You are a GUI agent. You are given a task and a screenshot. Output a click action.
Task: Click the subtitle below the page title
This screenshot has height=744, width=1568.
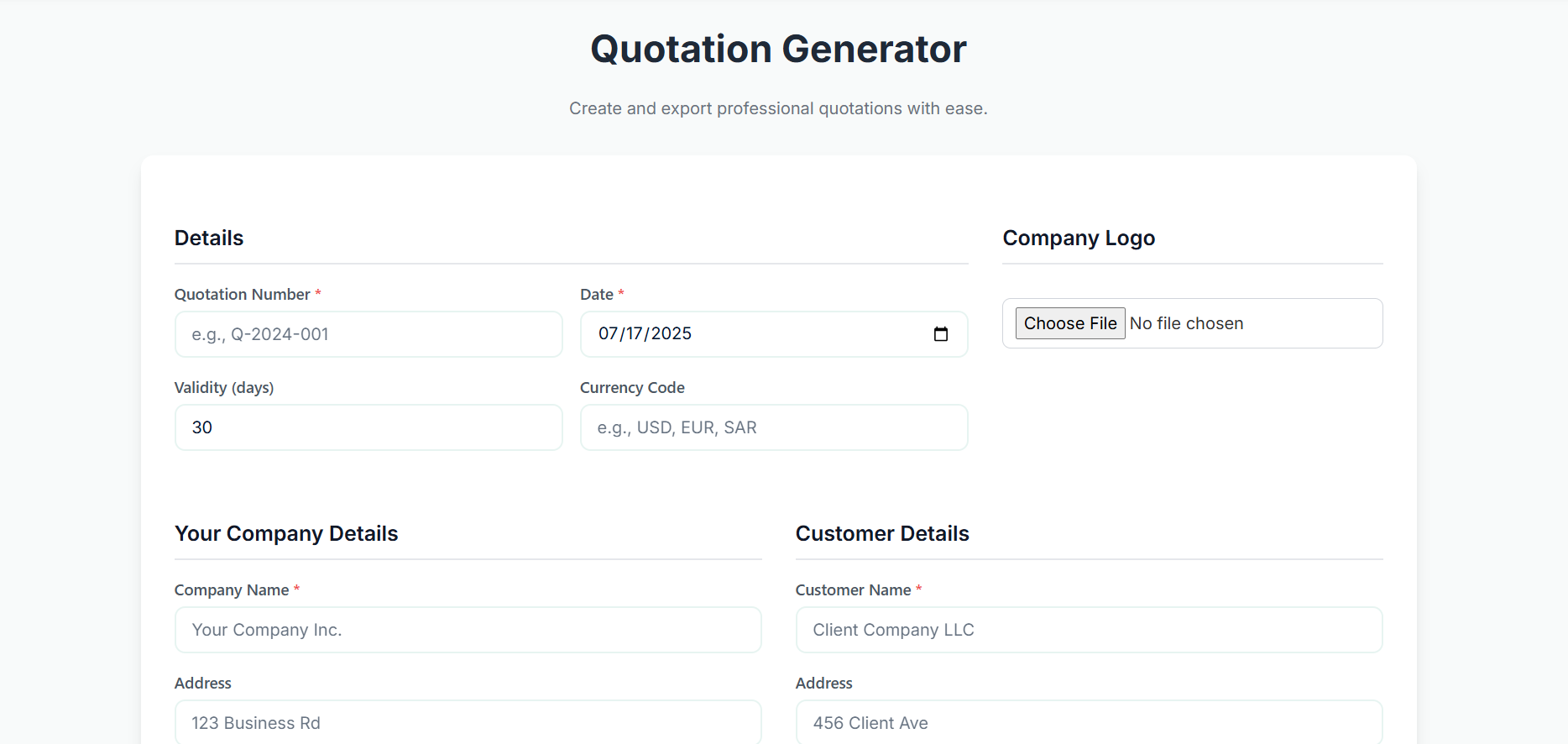(778, 108)
